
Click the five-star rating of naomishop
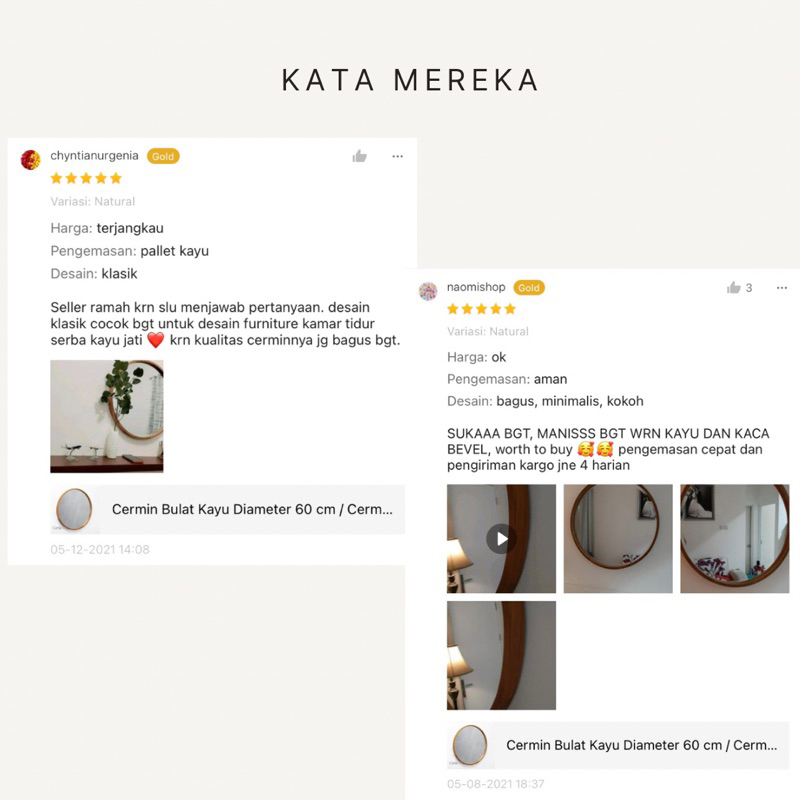coord(481,309)
